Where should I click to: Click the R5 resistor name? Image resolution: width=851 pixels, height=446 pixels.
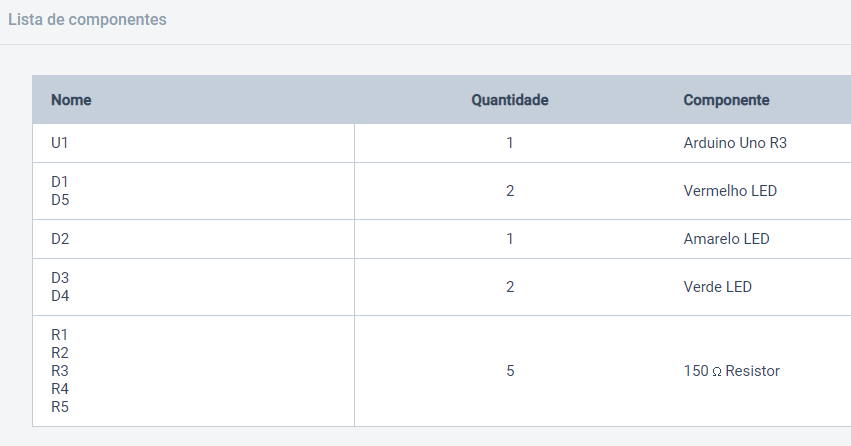pyautogui.click(x=60, y=407)
